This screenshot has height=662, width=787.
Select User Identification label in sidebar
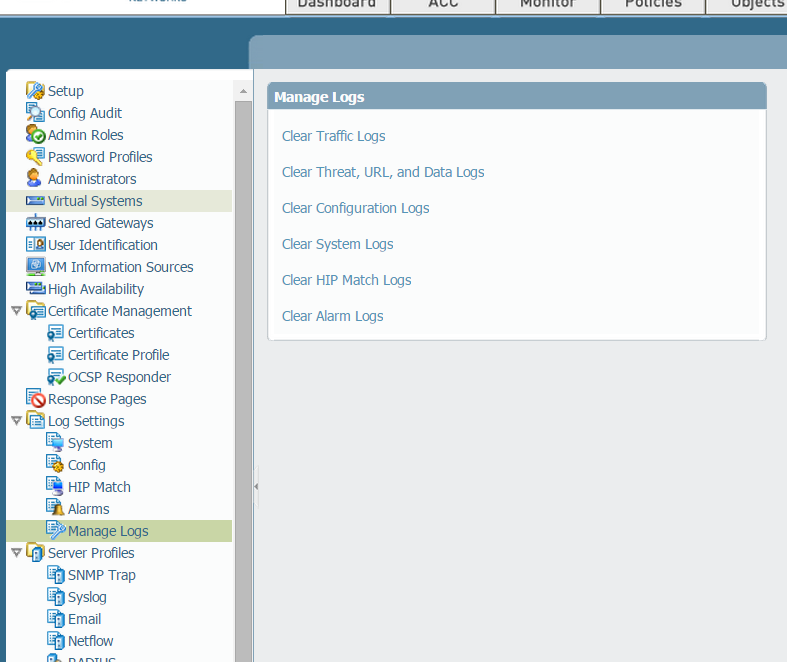tap(103, 245)
